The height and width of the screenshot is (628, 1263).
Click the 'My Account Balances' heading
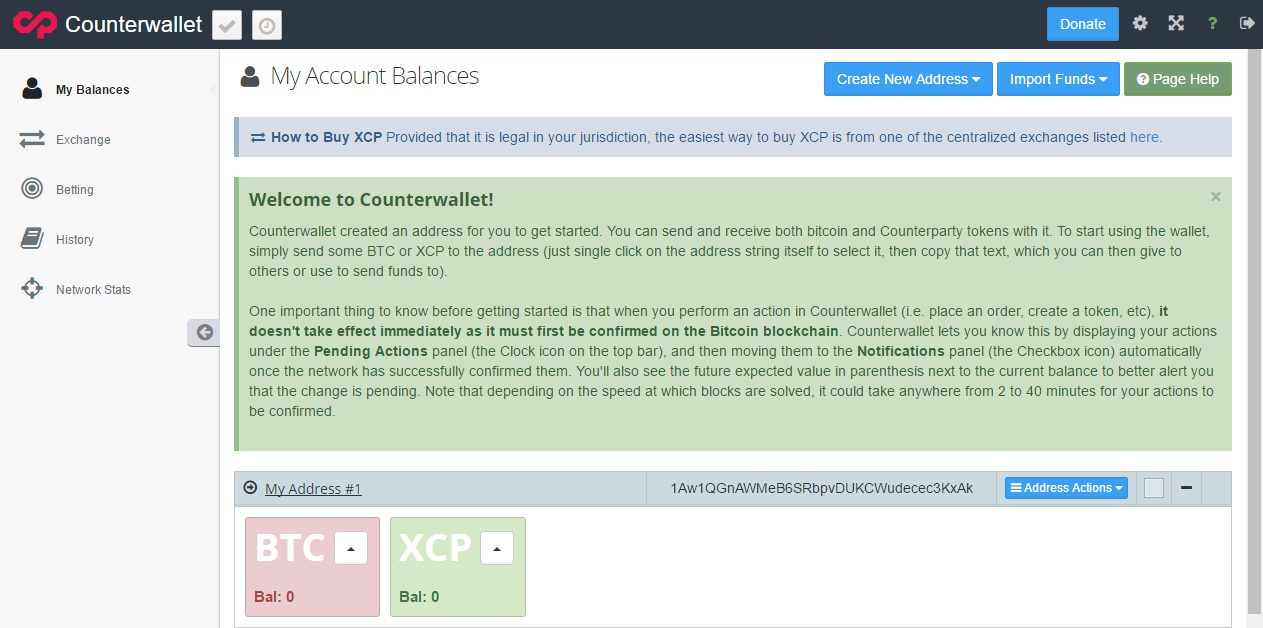pos(375,76)
